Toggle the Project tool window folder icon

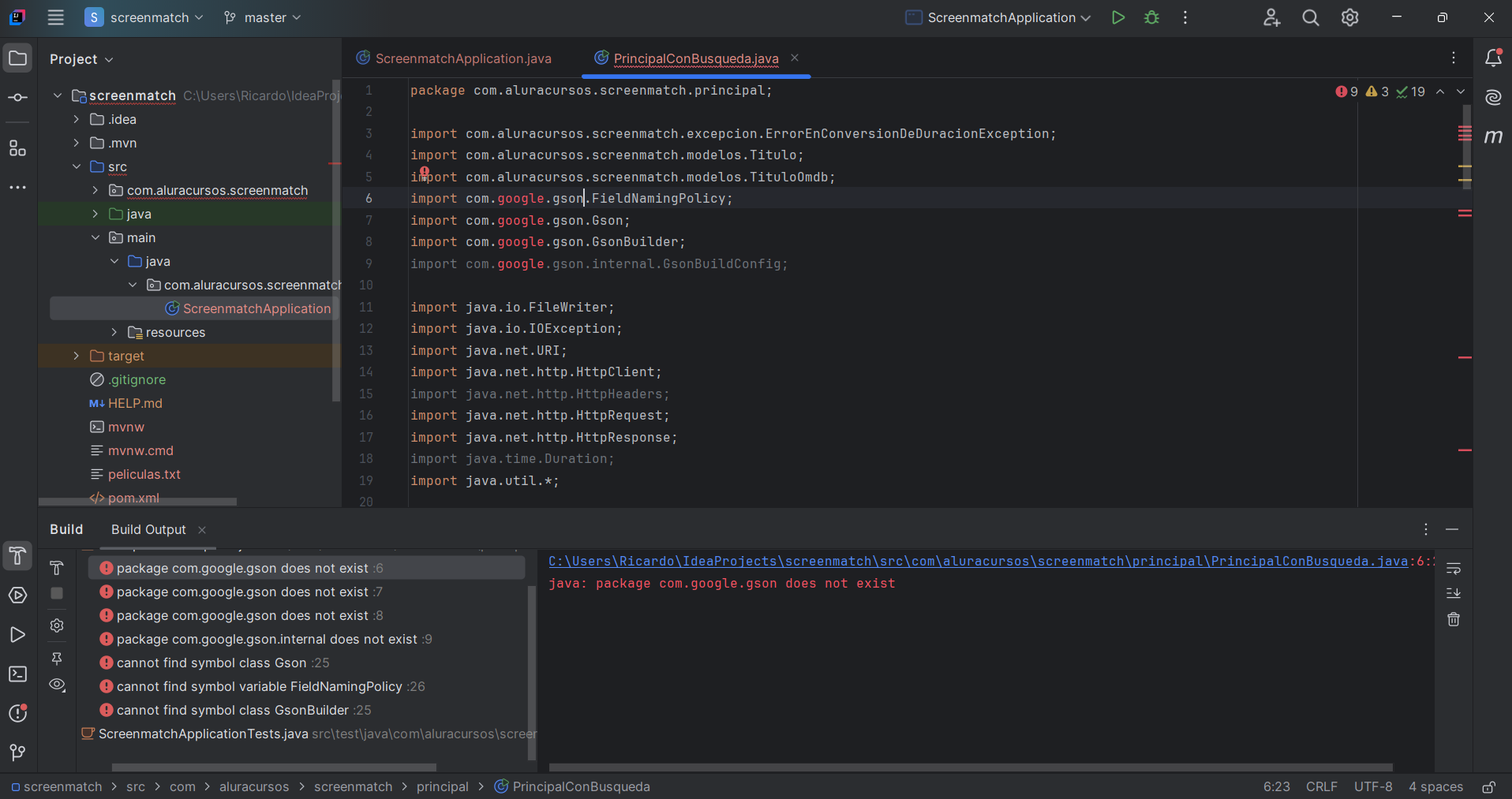point(18,58)
